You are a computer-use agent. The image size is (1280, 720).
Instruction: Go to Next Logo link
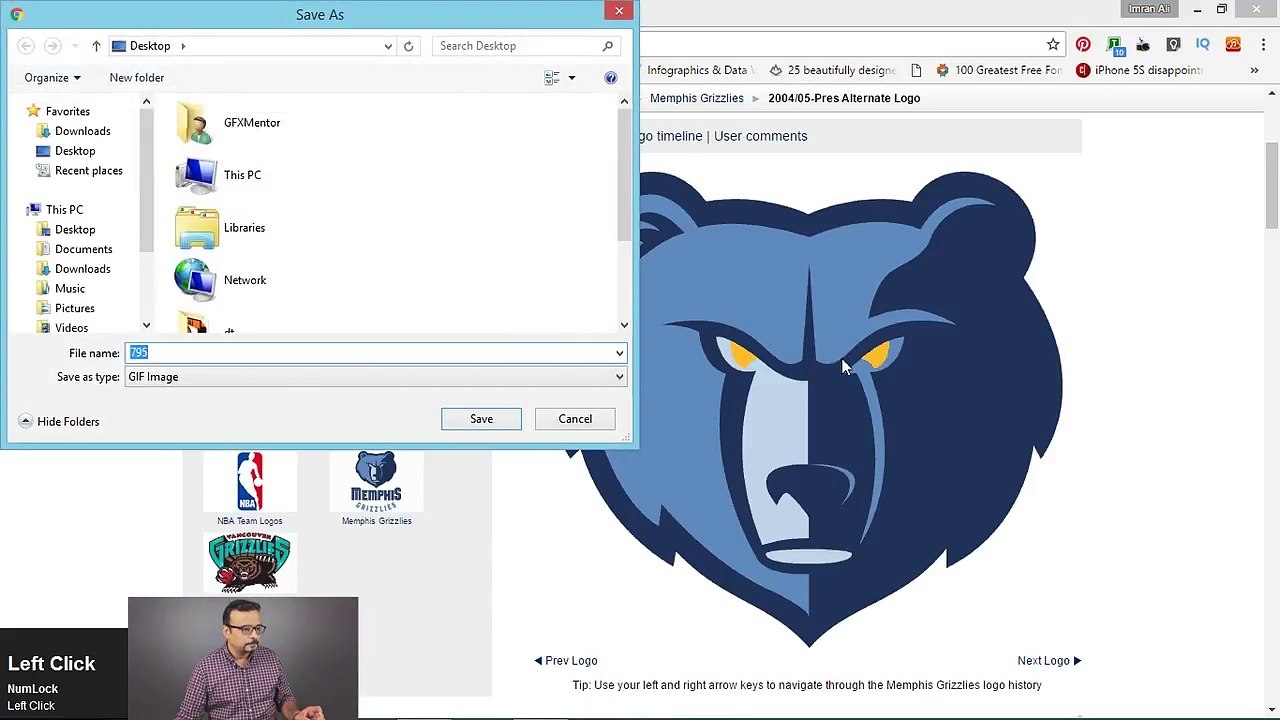click(1049, 661)
